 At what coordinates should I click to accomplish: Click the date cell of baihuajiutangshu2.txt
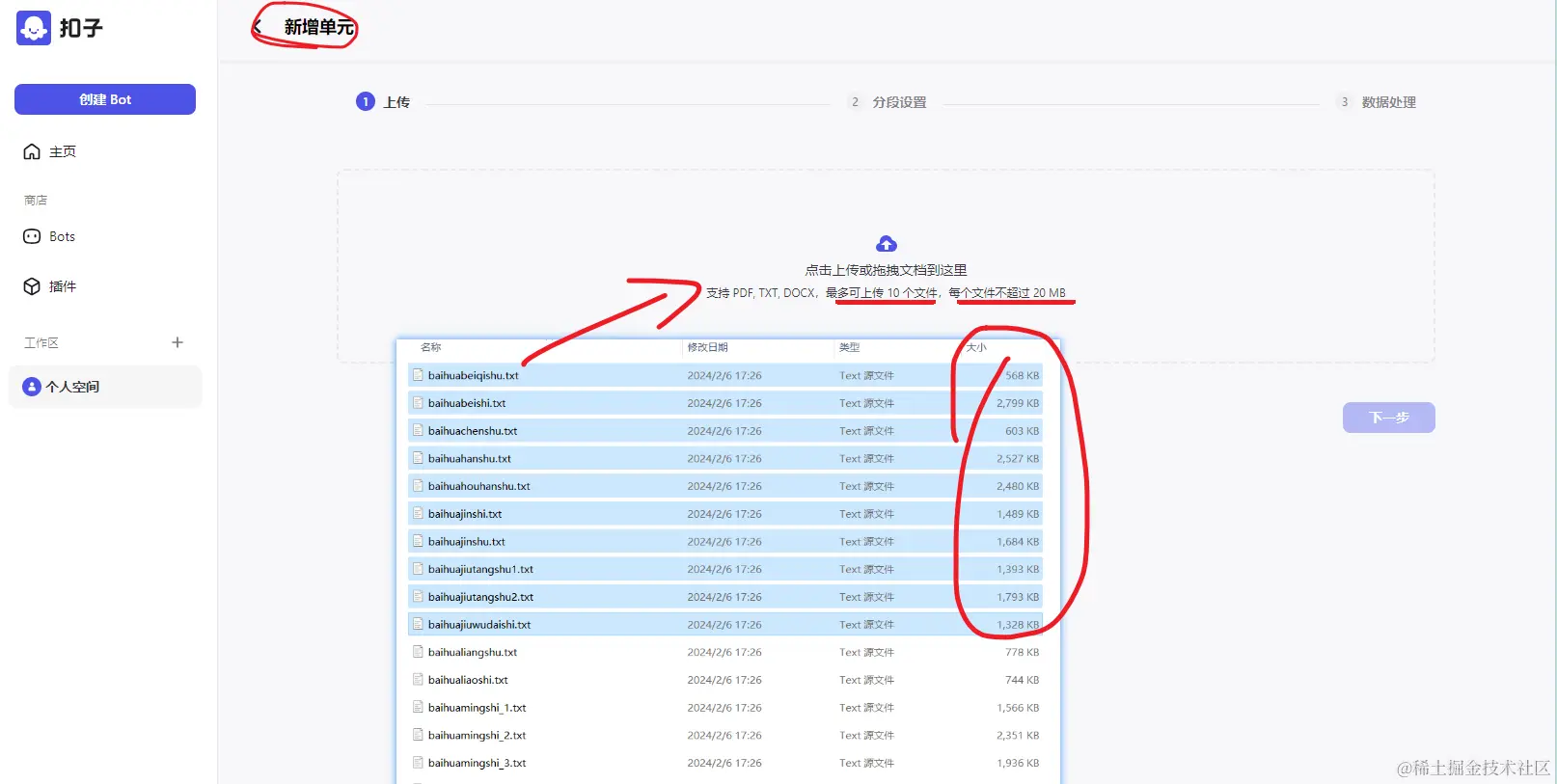tap(724, 597)
